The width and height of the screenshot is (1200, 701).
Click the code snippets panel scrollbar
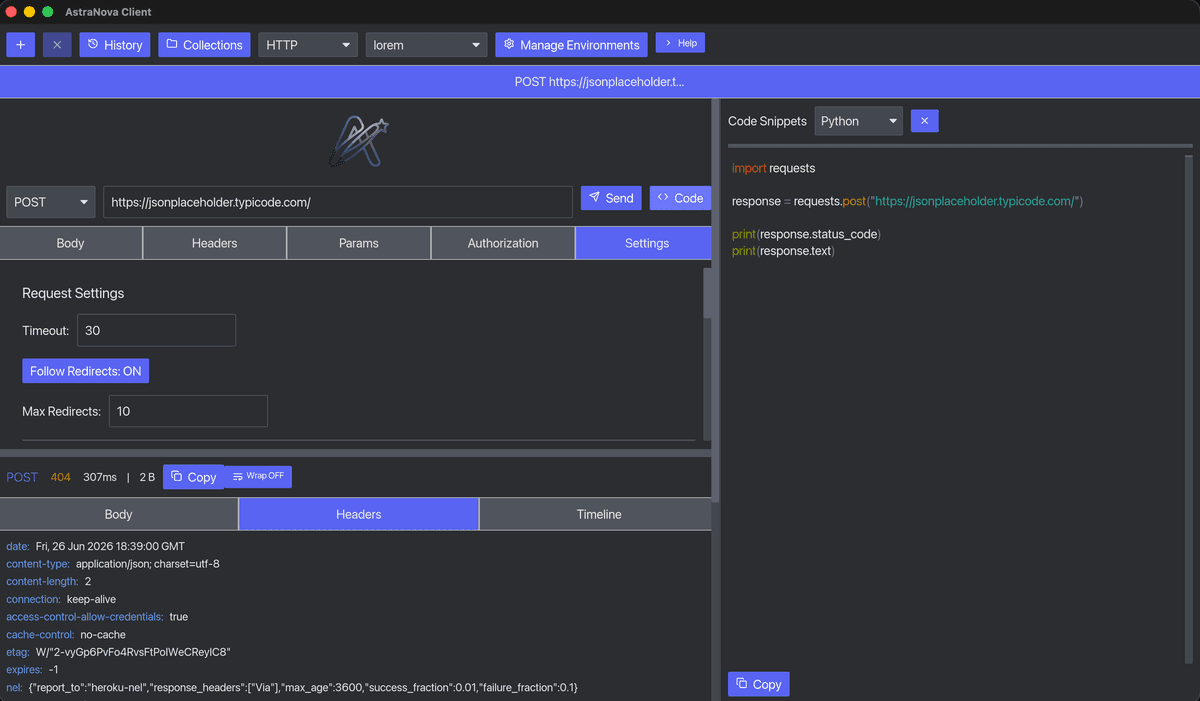point(1188,408)
